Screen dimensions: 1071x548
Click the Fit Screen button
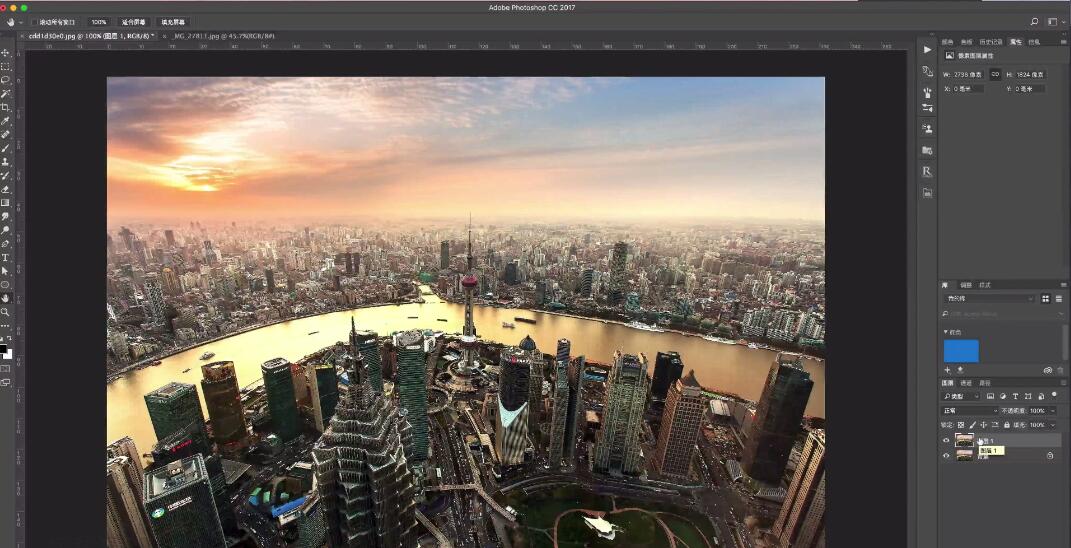pos(134,22)
